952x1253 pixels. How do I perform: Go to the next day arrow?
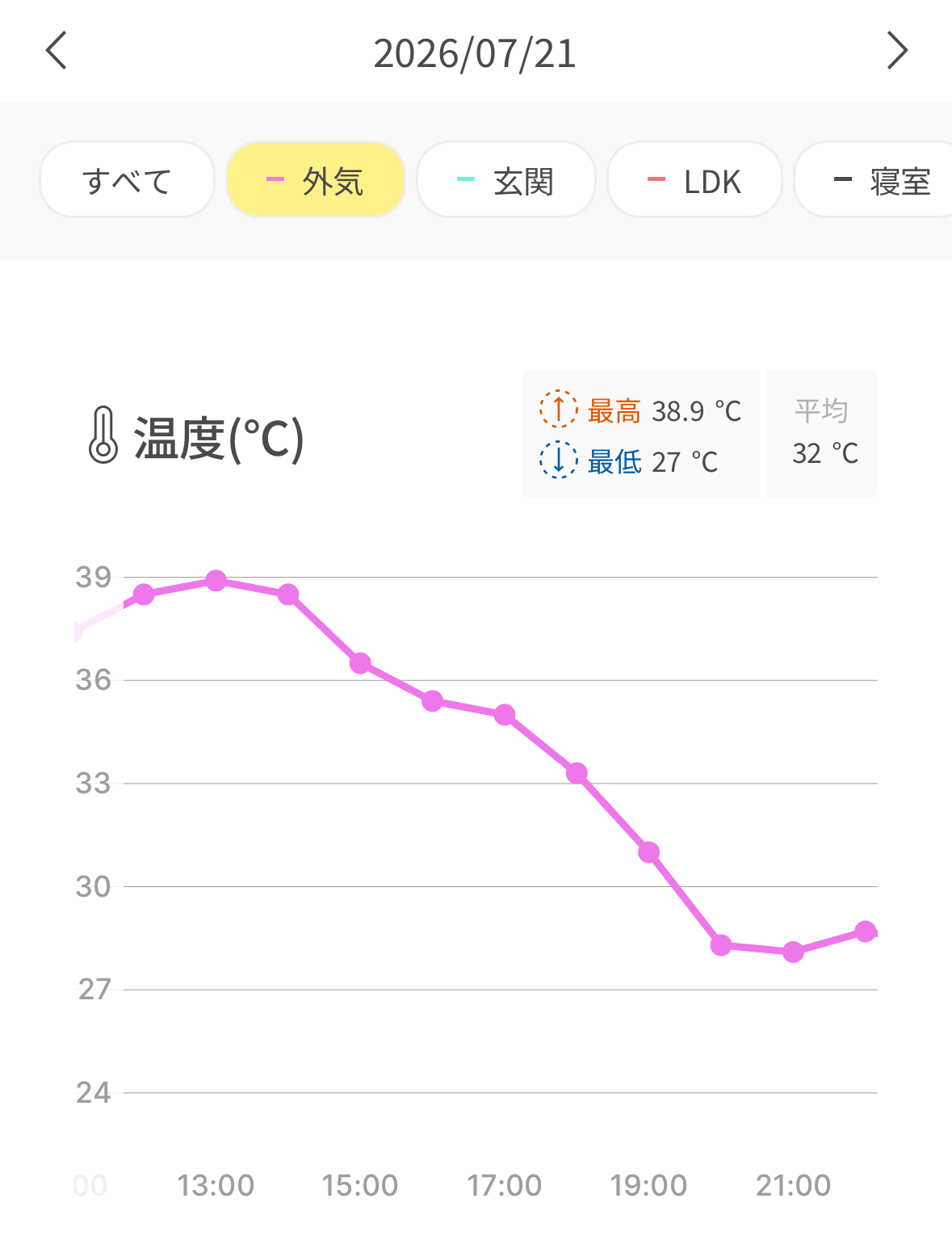click(x=897, y=51)
